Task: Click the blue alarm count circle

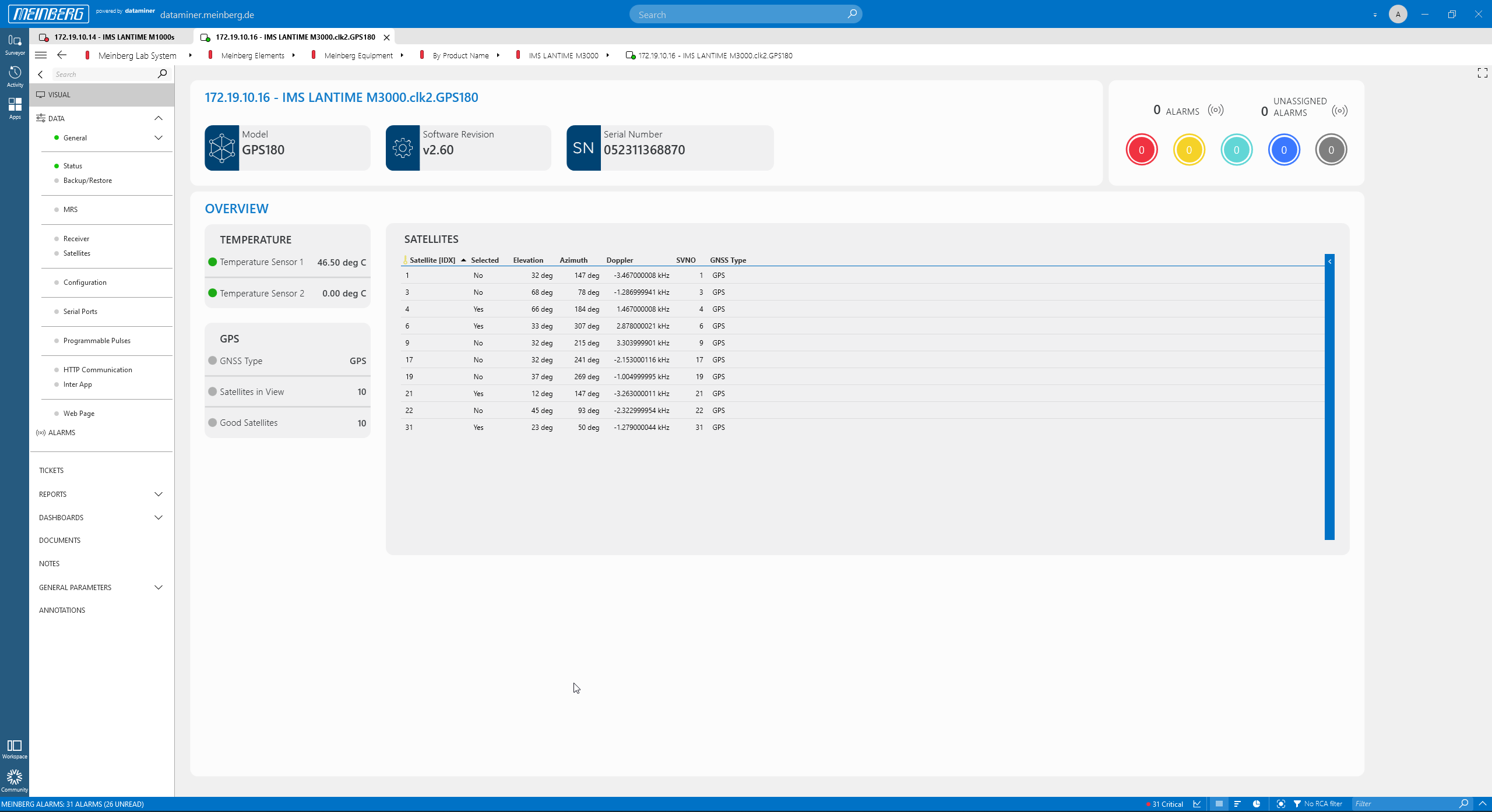Action: 1284,150
